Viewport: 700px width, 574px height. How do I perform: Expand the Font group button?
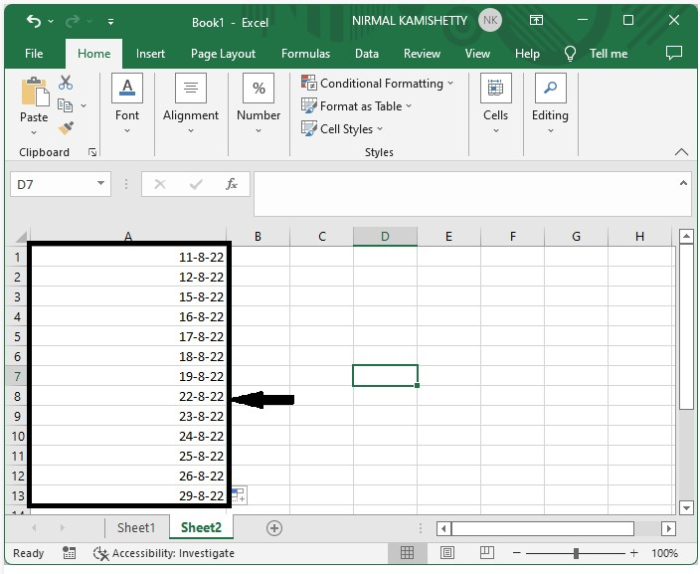click(127, 104)
